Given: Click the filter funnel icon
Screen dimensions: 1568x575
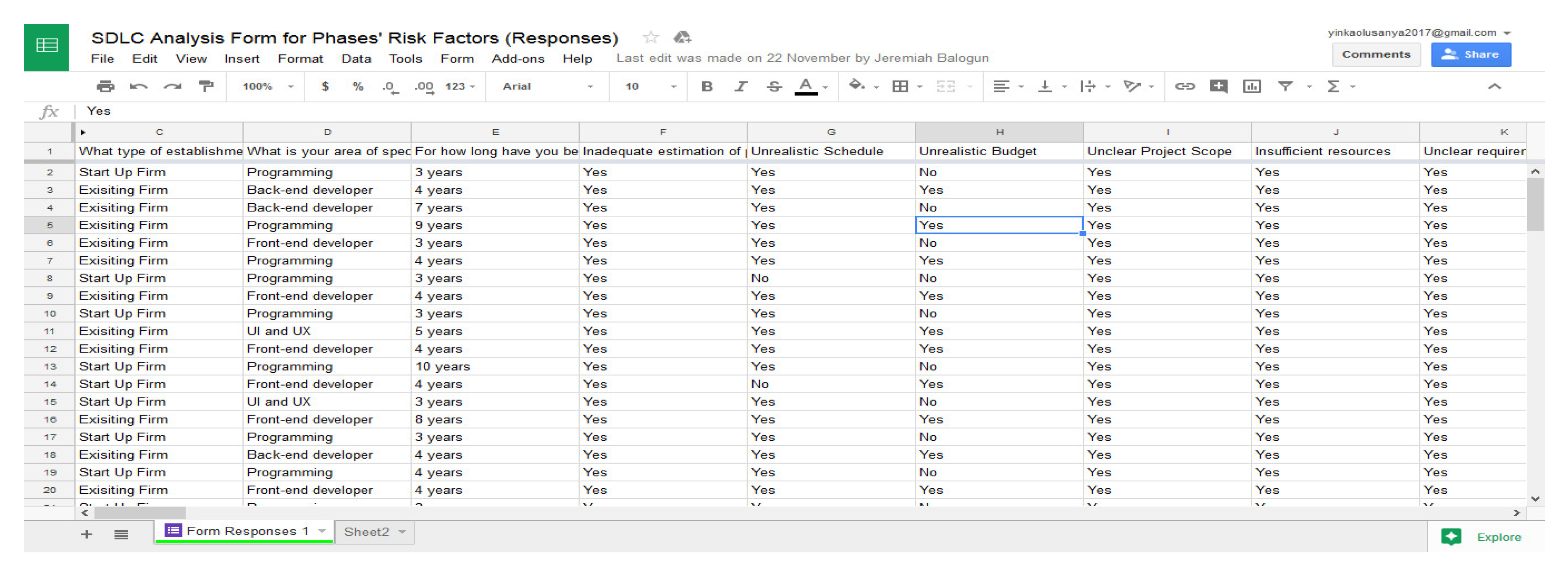Looking at the screenshot, I should pos(1285,86).
